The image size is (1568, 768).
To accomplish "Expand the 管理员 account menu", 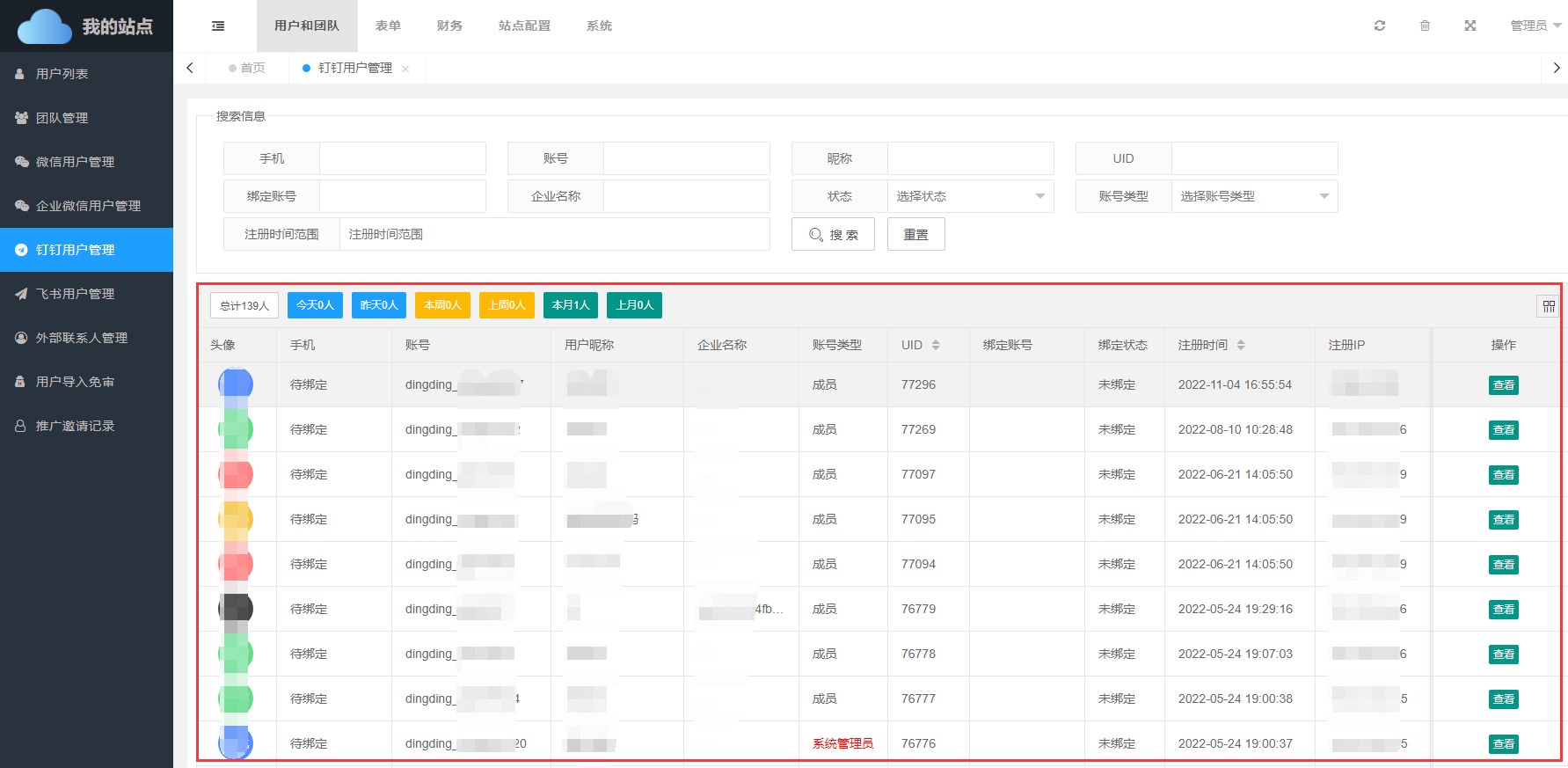I will (x=1535, y=26).
